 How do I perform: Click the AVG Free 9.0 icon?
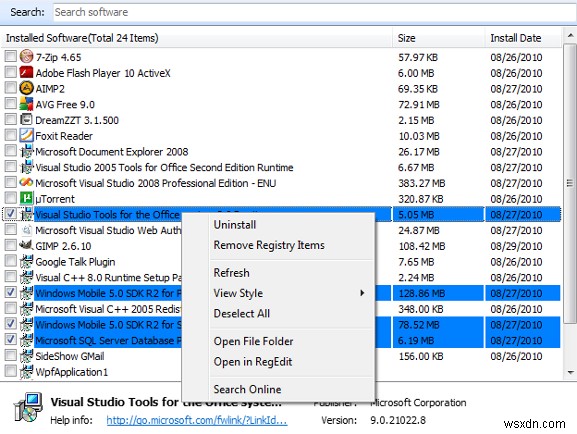(26, 104)
